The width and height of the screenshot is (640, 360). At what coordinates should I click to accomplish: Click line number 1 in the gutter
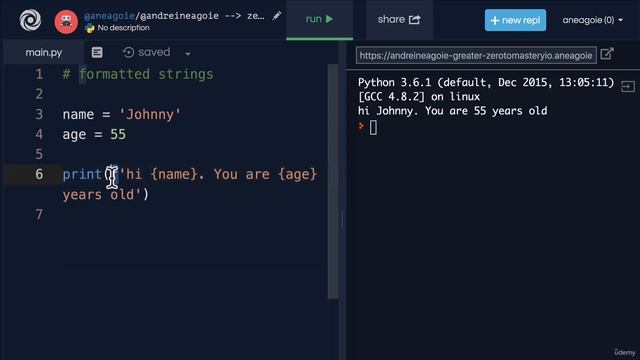pyautogui.click(x=39, y=74)
